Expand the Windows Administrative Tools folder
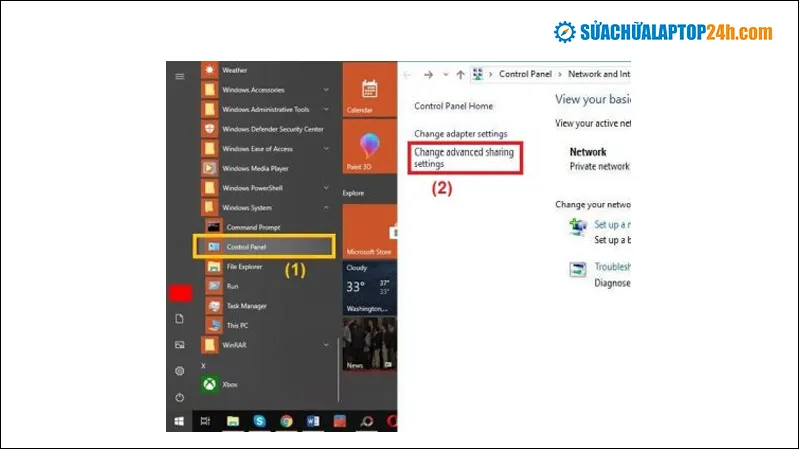Screen dimensions: 800x450 point(326,109)
